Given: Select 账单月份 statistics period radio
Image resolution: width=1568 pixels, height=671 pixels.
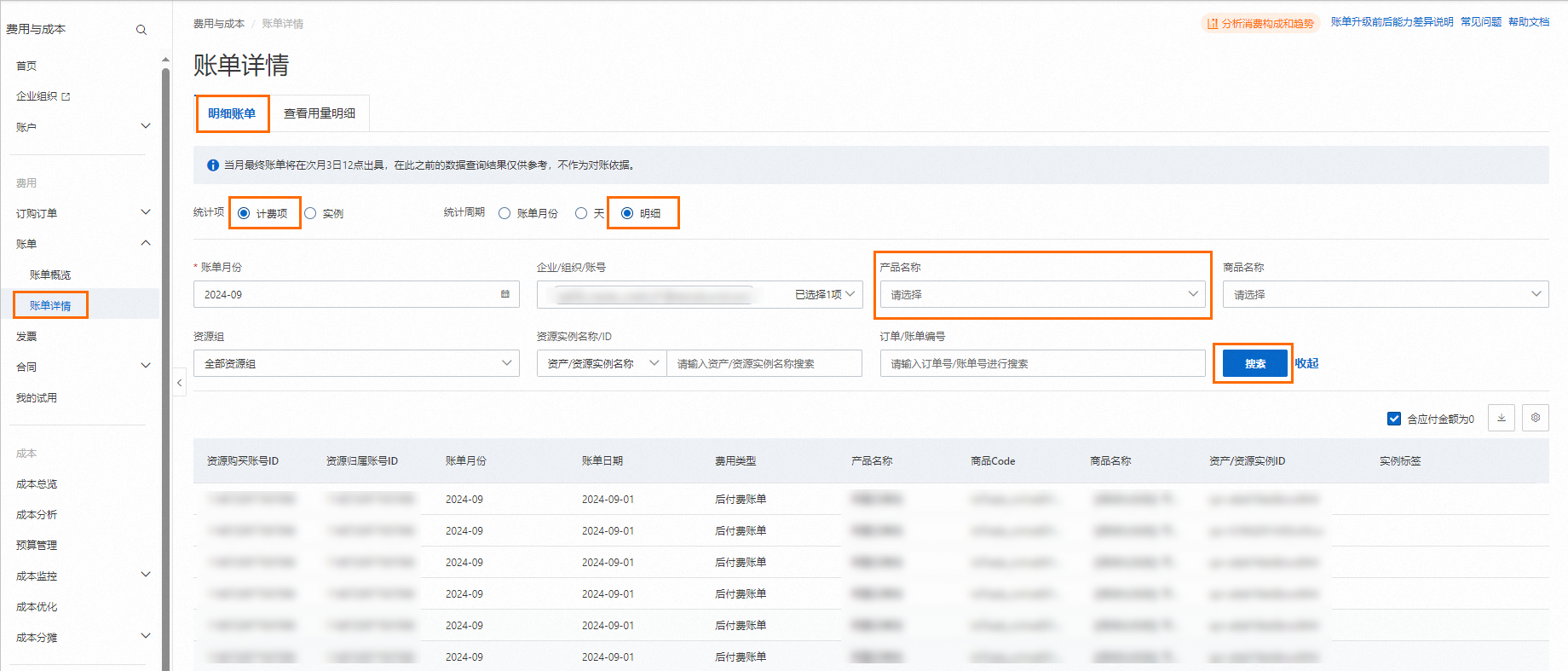Looking at the screenshot, I should tap(504, 213).
